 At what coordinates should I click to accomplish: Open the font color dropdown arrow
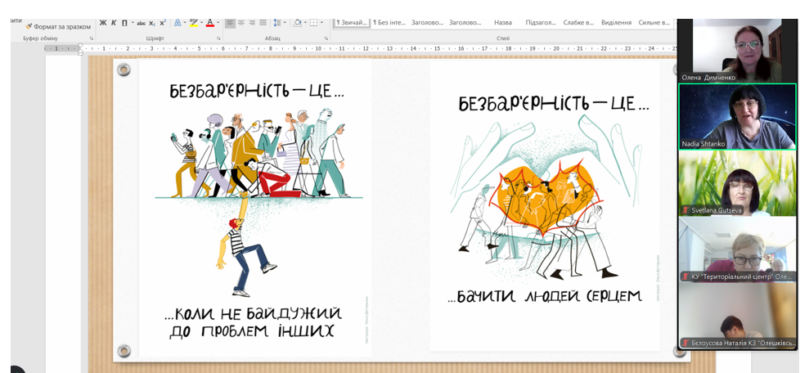click(x=218, y=23)
